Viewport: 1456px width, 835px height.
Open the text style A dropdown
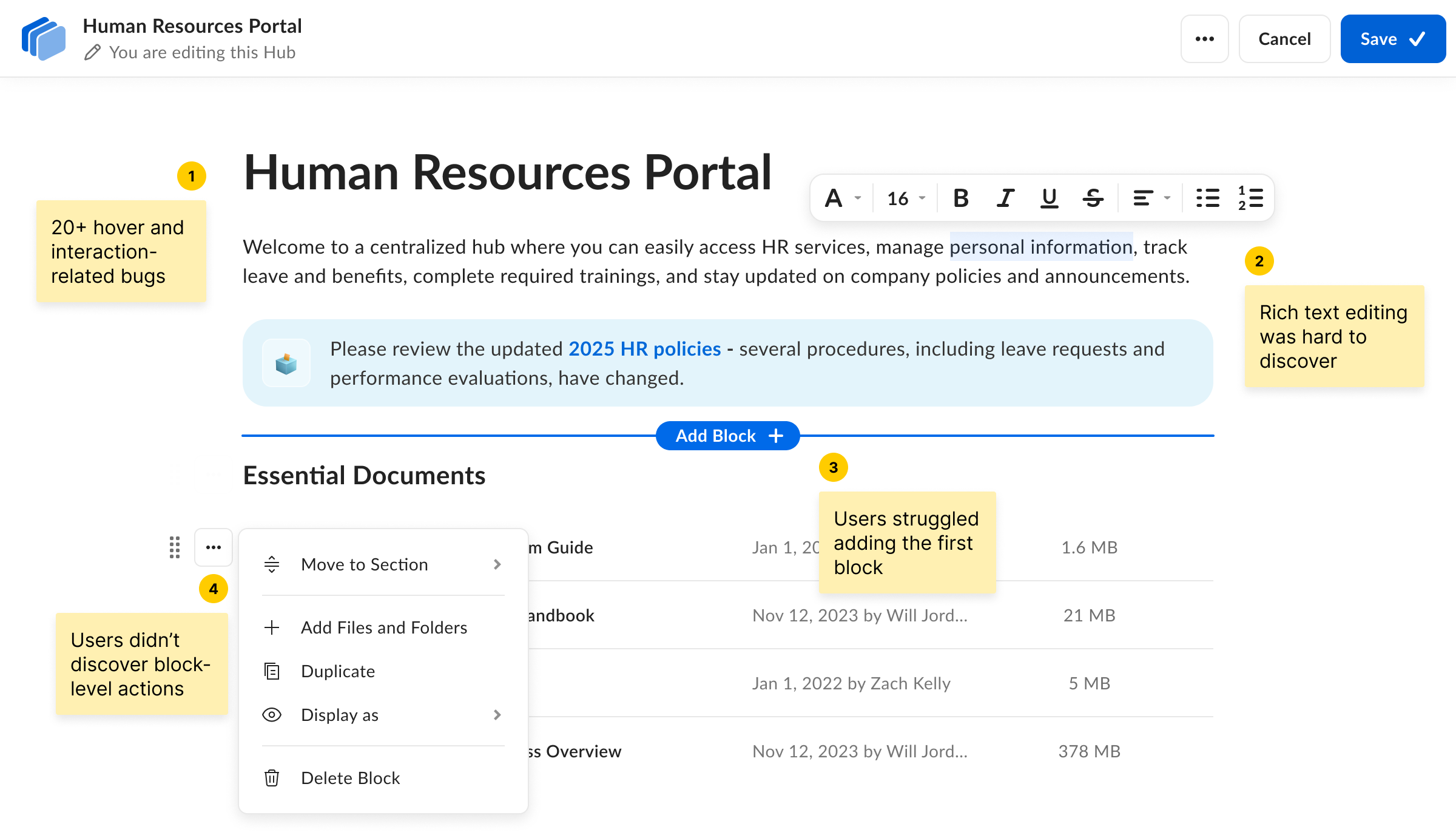[x=843, y=198]
